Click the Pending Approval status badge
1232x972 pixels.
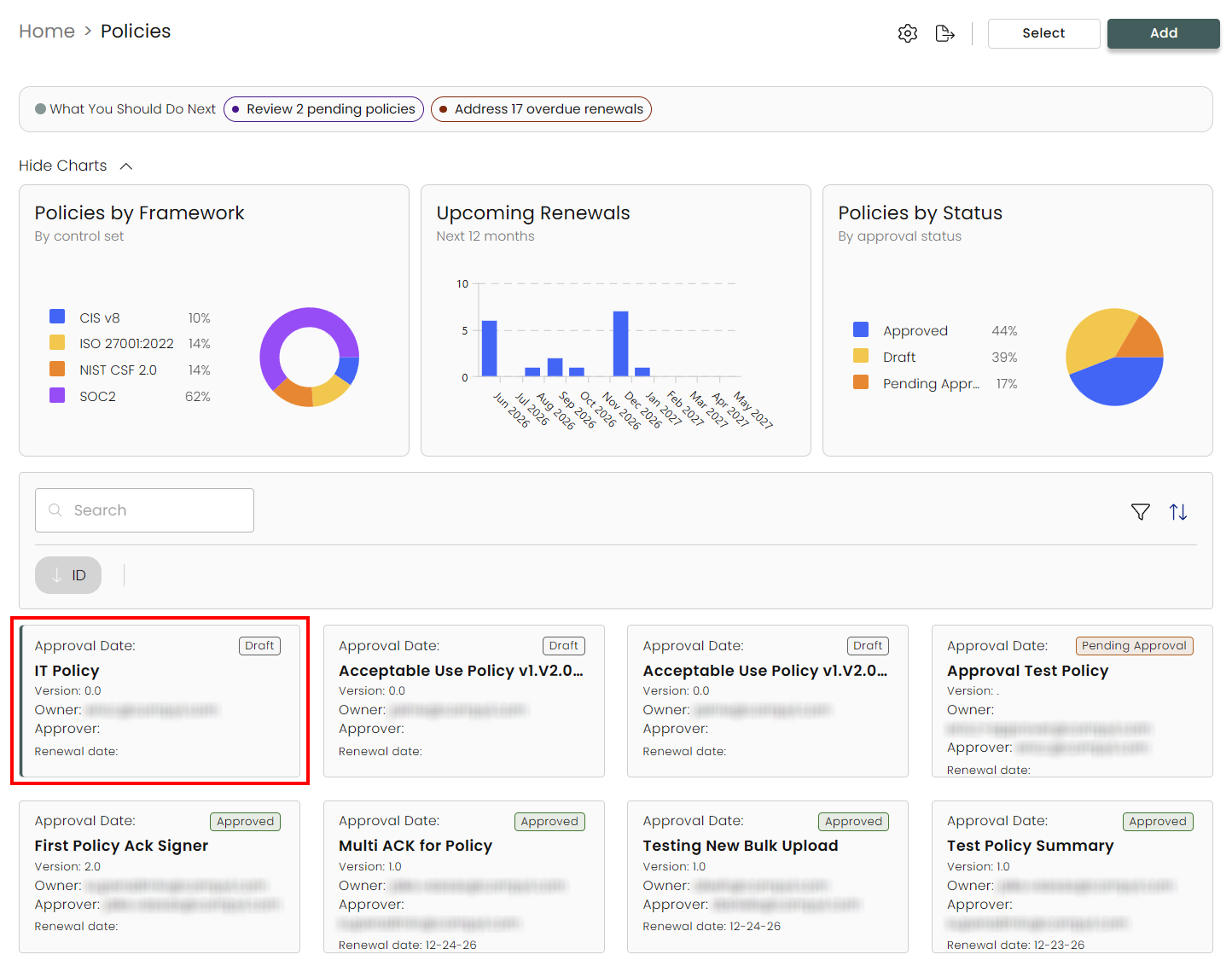1134,646
